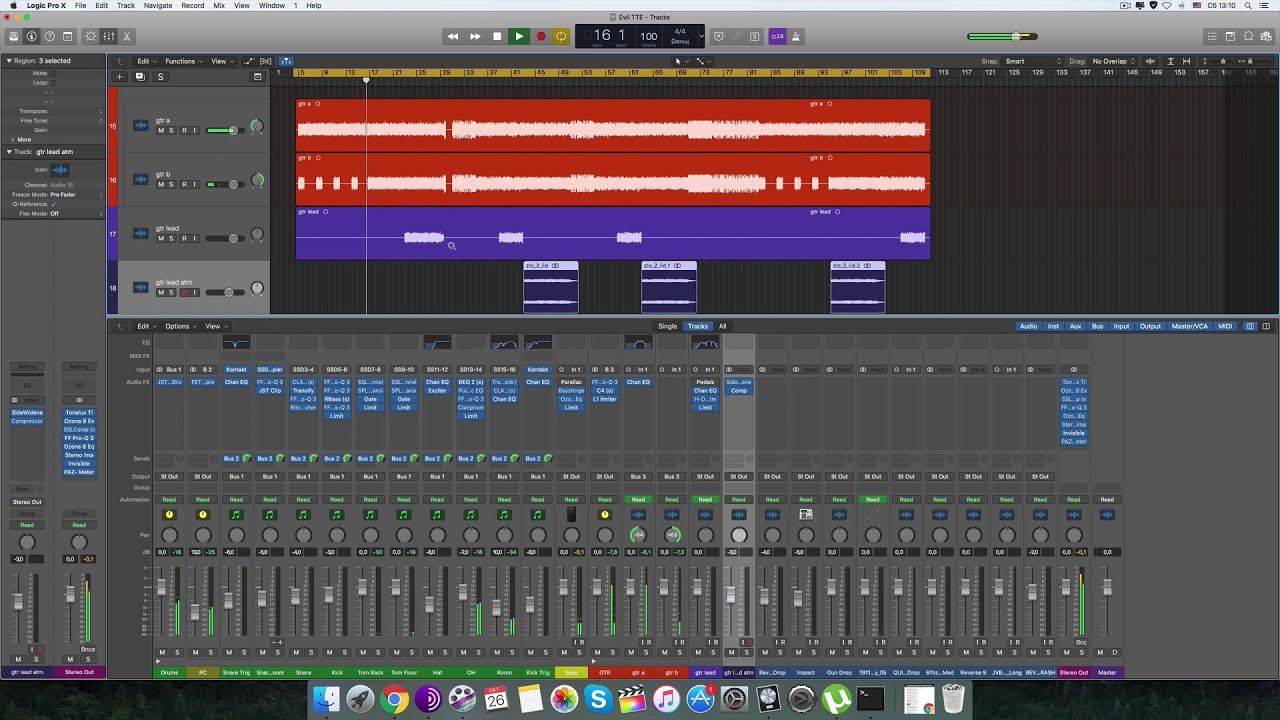Click the red Record button
The image size is (1280, 720).
click(x=541, y=37)
